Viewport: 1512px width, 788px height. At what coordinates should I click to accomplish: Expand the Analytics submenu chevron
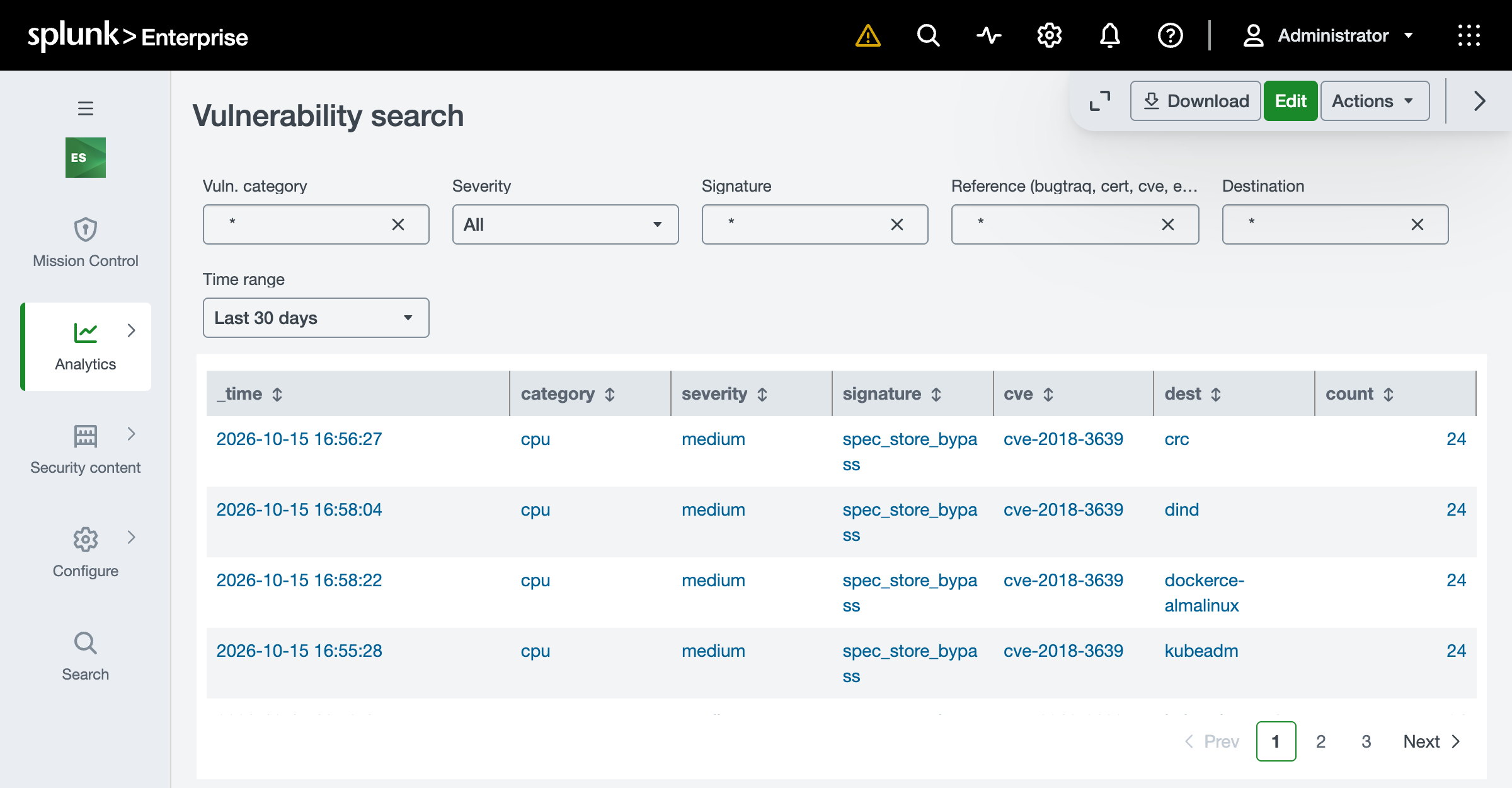pos(131,330)
